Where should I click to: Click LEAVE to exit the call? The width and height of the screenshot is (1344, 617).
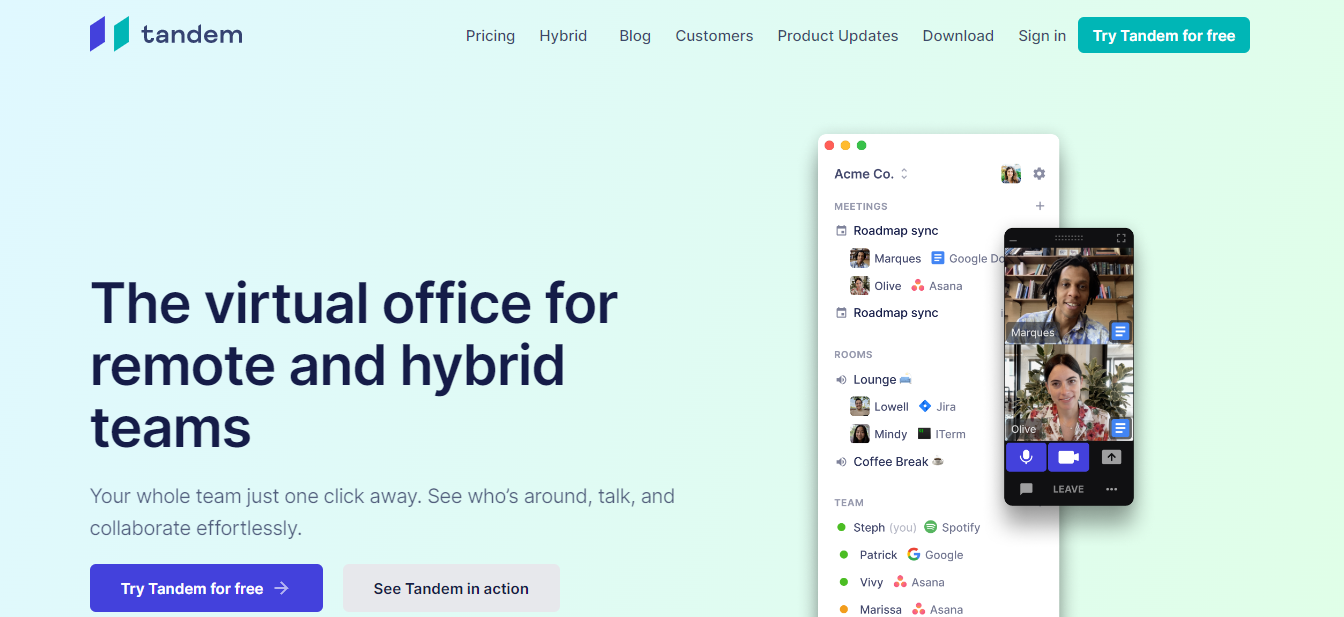click(x=1068, y=489)
